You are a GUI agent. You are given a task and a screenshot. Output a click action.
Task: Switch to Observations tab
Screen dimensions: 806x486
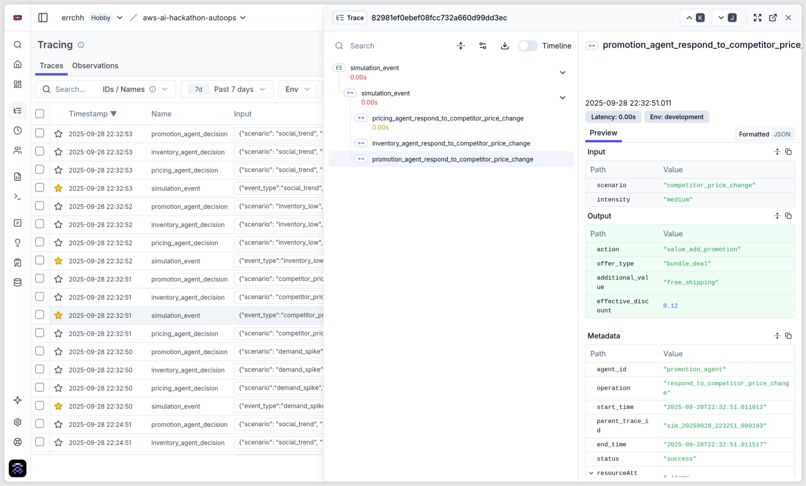[95, 65]
